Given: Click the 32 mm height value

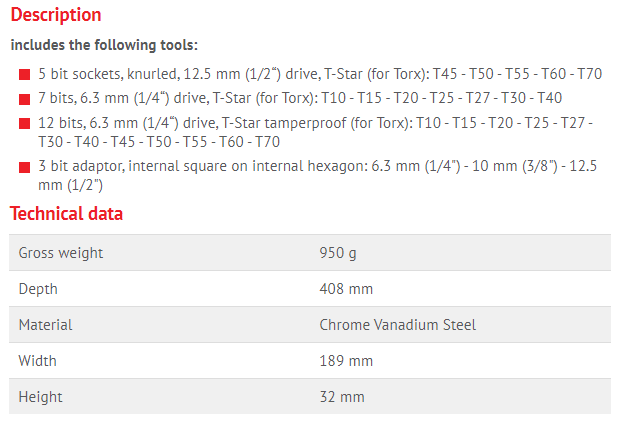Looking at the screenshot, I should coord(342,397).
